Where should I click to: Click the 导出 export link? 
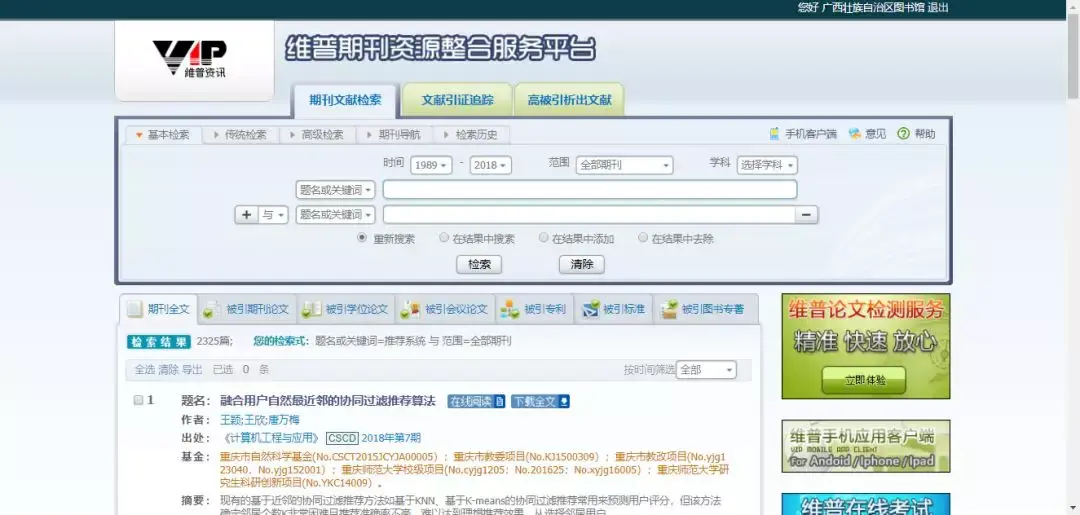pos(192,370)
